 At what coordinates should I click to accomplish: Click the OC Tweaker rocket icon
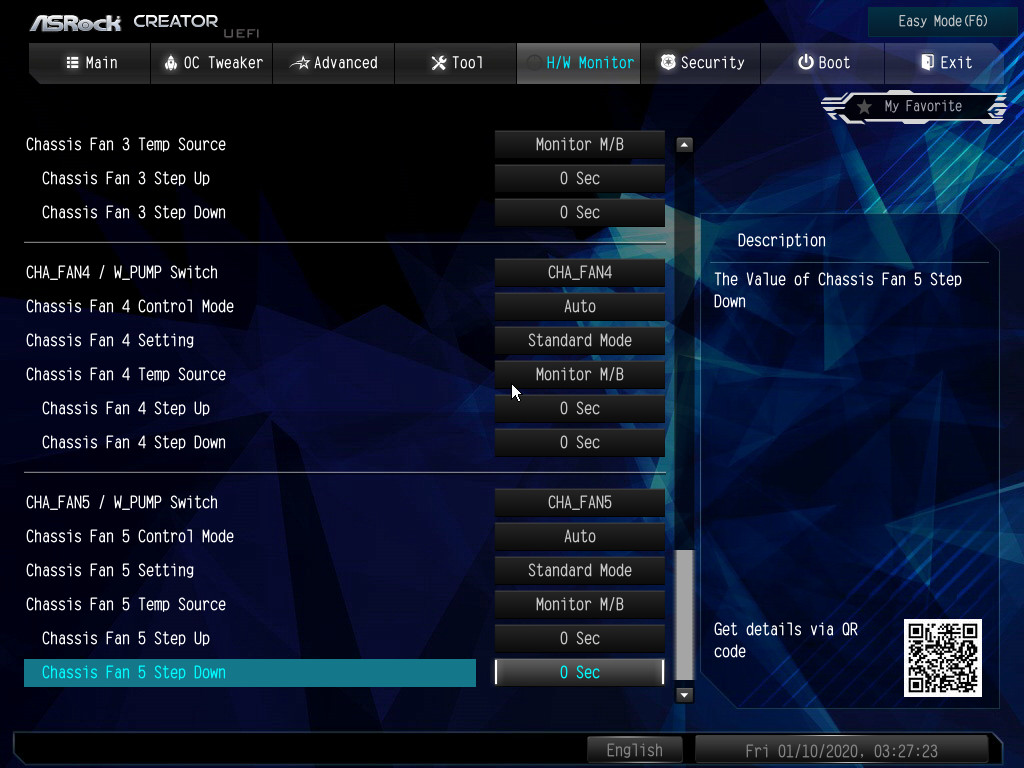pos(170,63)
